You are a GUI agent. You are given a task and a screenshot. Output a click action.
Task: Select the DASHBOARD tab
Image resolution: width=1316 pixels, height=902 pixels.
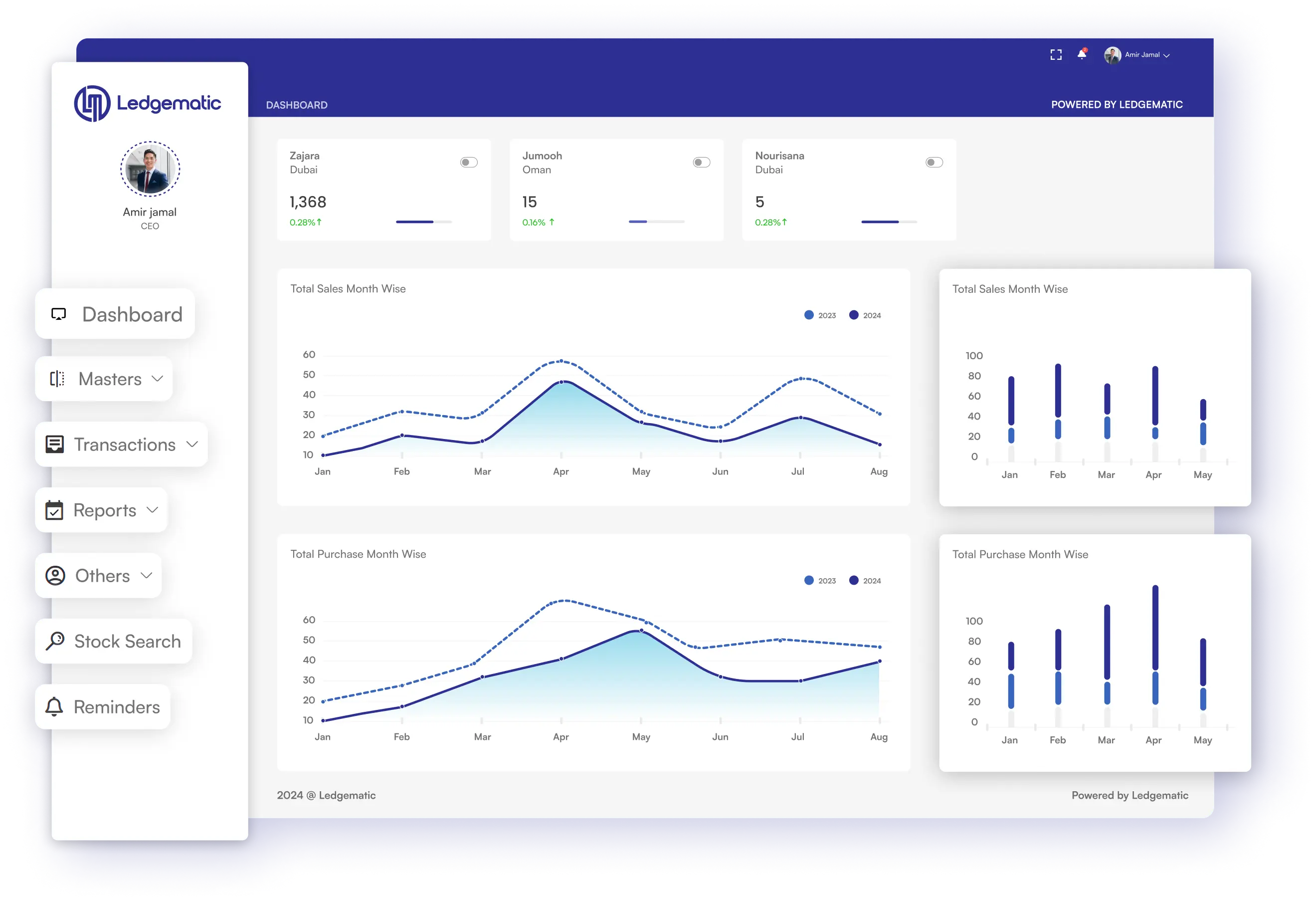[x=297, y=104]
